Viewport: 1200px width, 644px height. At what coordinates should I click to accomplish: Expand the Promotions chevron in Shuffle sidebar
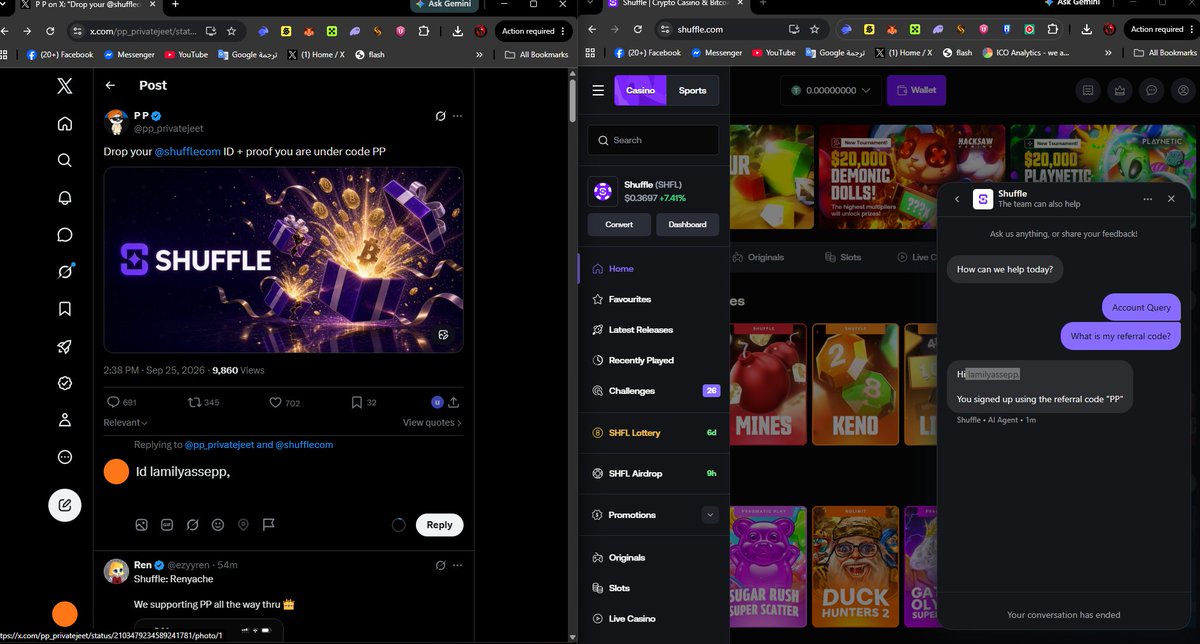point(710,515)
